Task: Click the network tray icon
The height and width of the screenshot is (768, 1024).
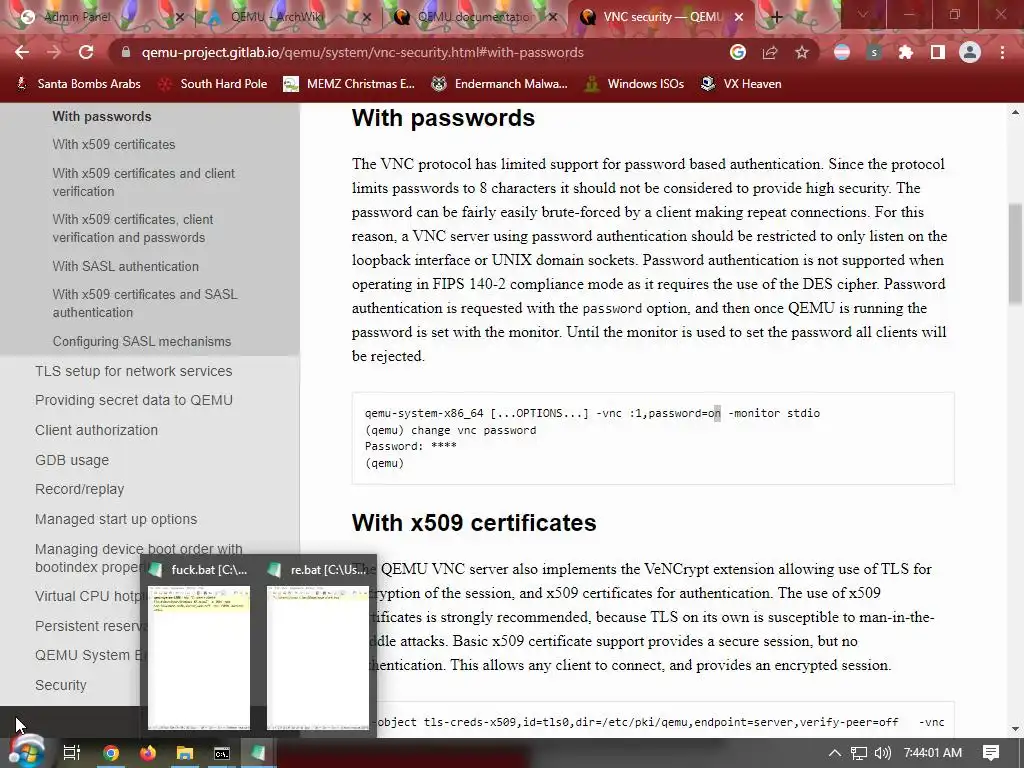Action: 859,753
